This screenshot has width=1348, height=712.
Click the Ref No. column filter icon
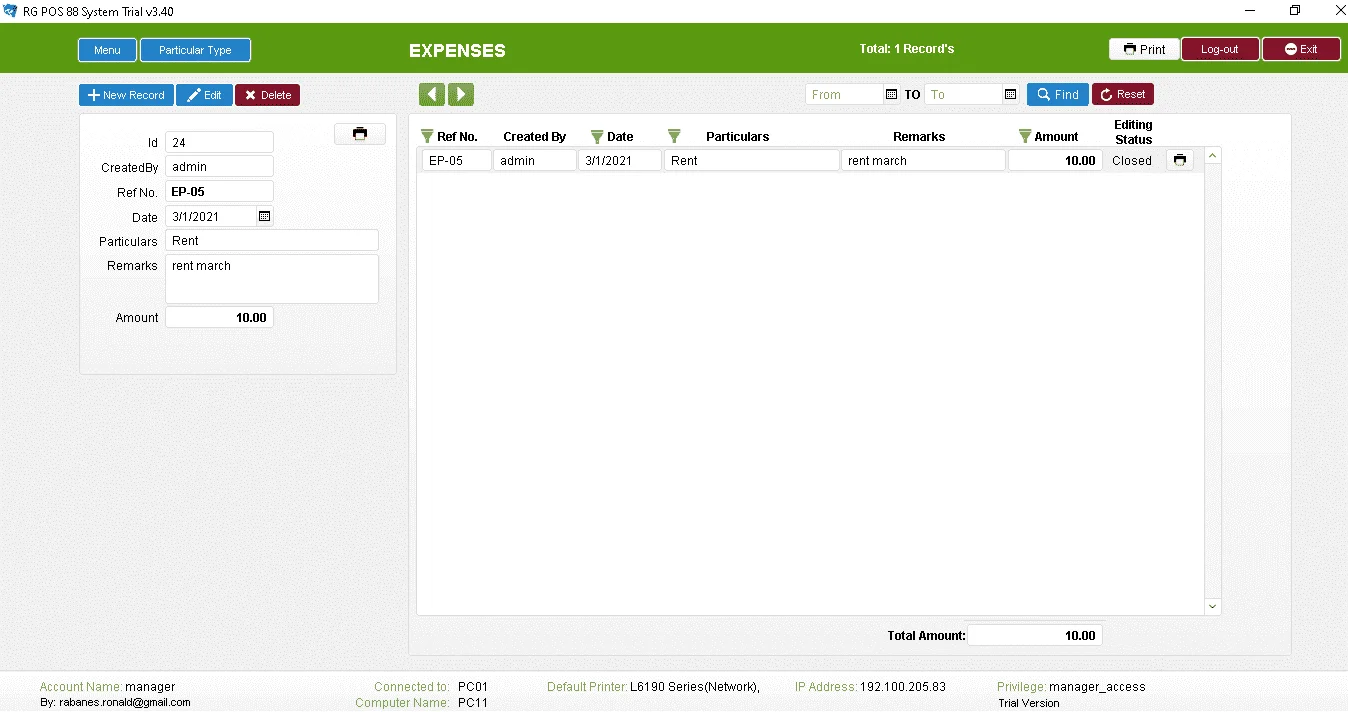[x=427, y=136]
